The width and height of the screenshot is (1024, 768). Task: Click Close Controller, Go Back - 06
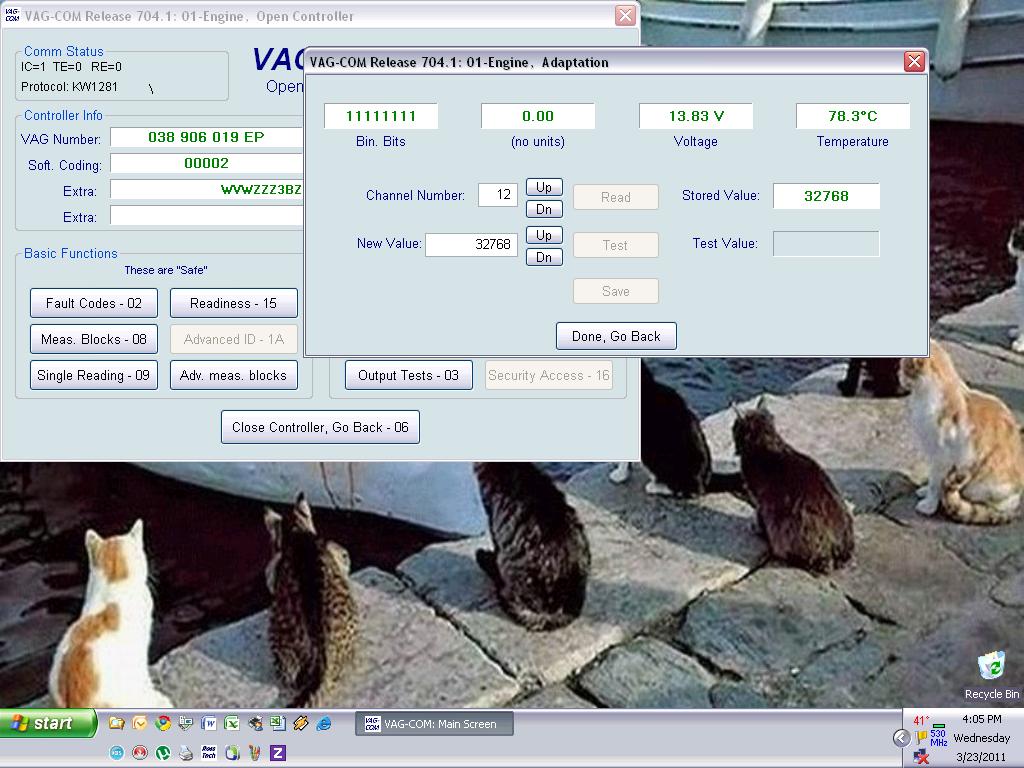pos(320,427)
